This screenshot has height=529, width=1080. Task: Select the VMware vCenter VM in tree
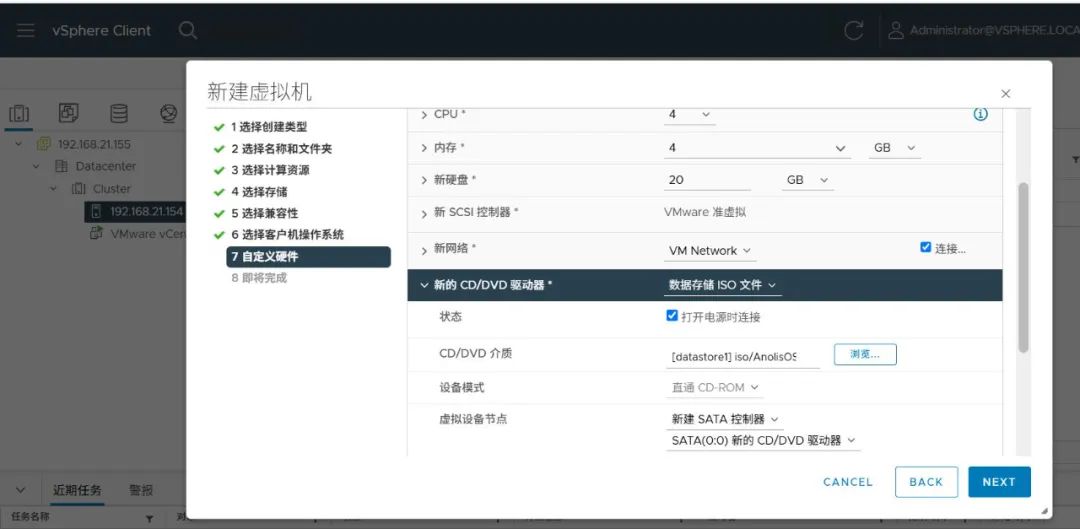[138, 234]
